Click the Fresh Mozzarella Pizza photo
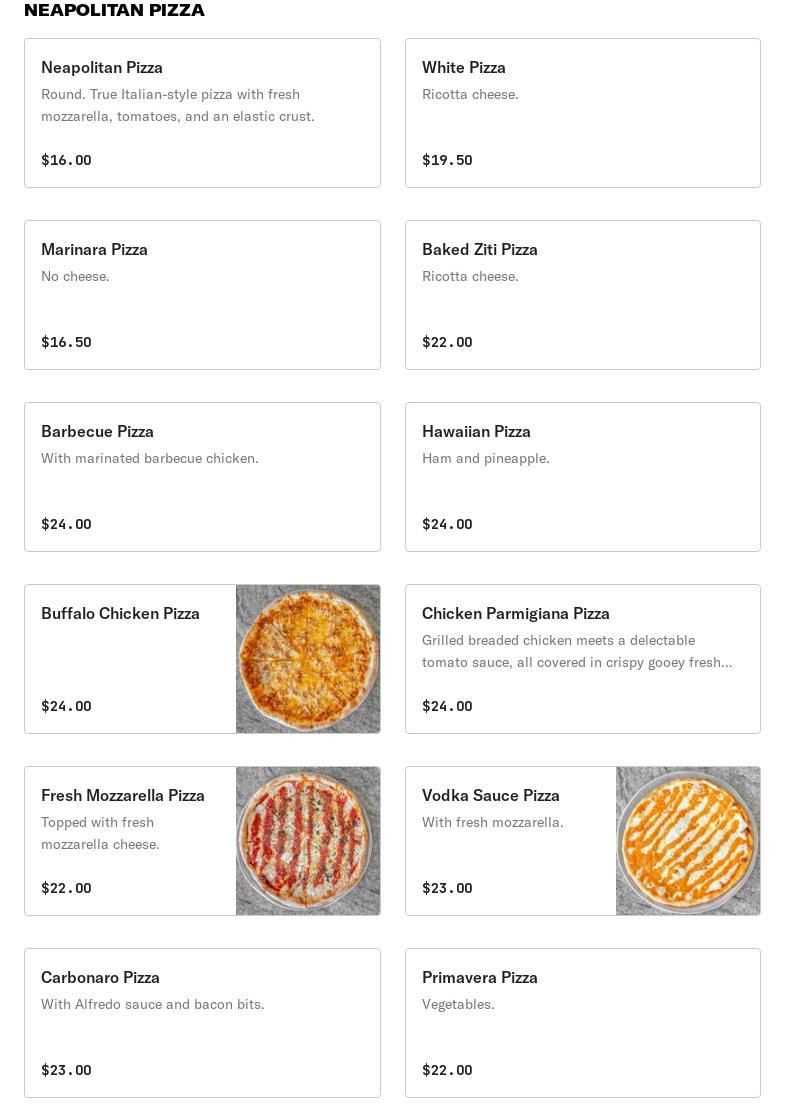This screenshot has height=1119, width=785. click(308, 841)
